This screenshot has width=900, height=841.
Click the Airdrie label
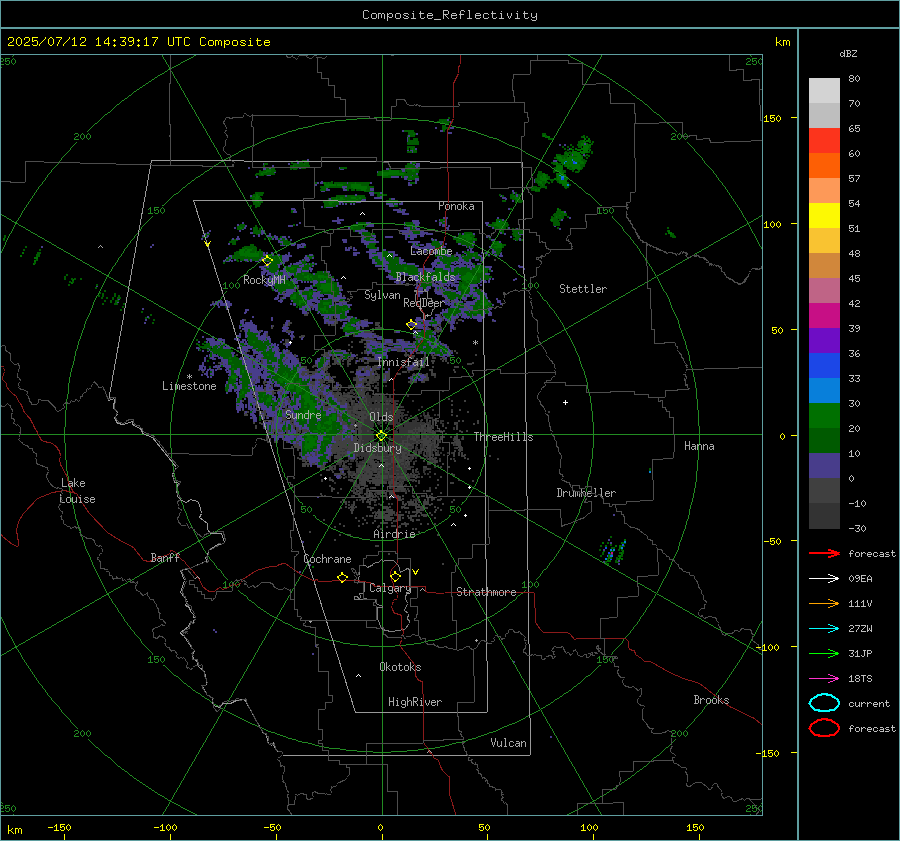point(394,534)
